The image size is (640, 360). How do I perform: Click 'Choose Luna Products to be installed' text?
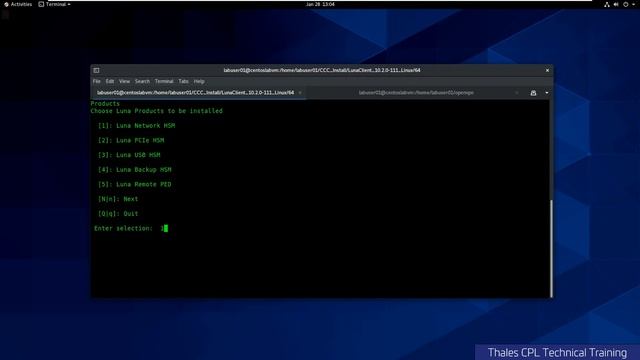click(157, 111)
